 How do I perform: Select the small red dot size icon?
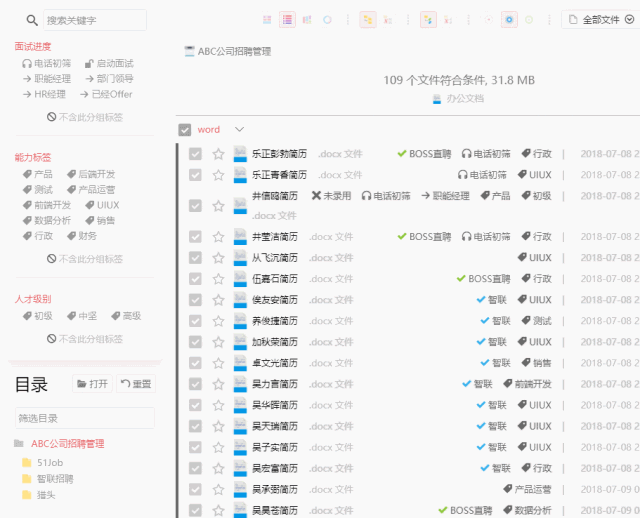[489, 20]
